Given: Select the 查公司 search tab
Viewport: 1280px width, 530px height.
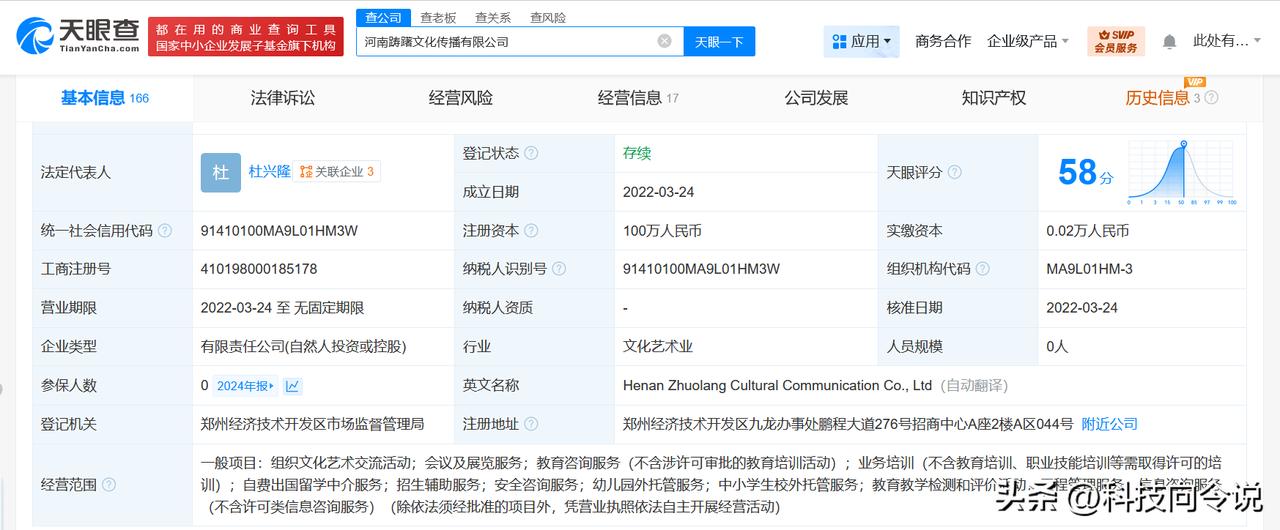Looking at the screenshot, I should [x=383, y=17].
